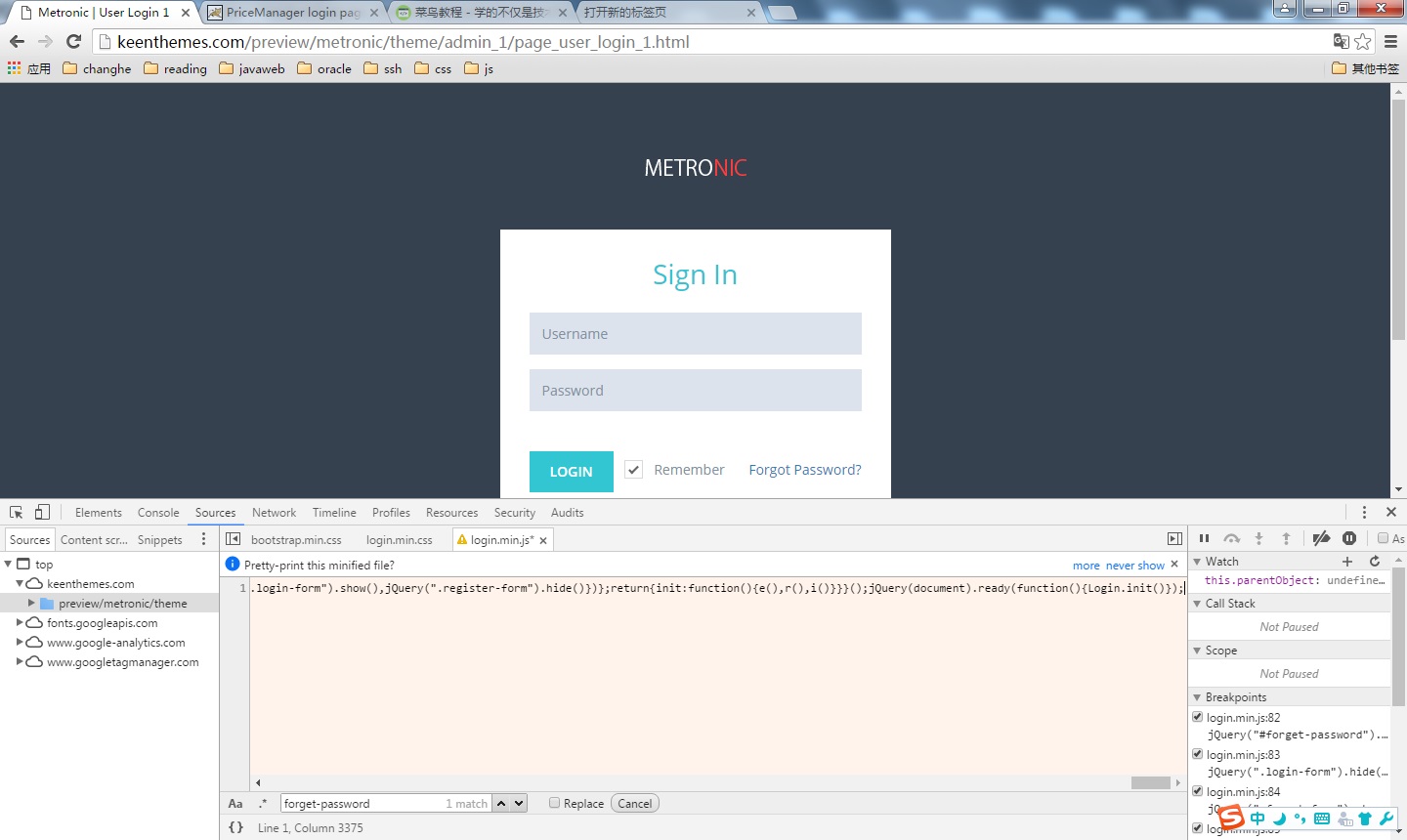Image resolution: width=1407 pixels, height=840 pixels.
Task: Expand fonts.googleapis.com tree node
Action: (20, 622)
